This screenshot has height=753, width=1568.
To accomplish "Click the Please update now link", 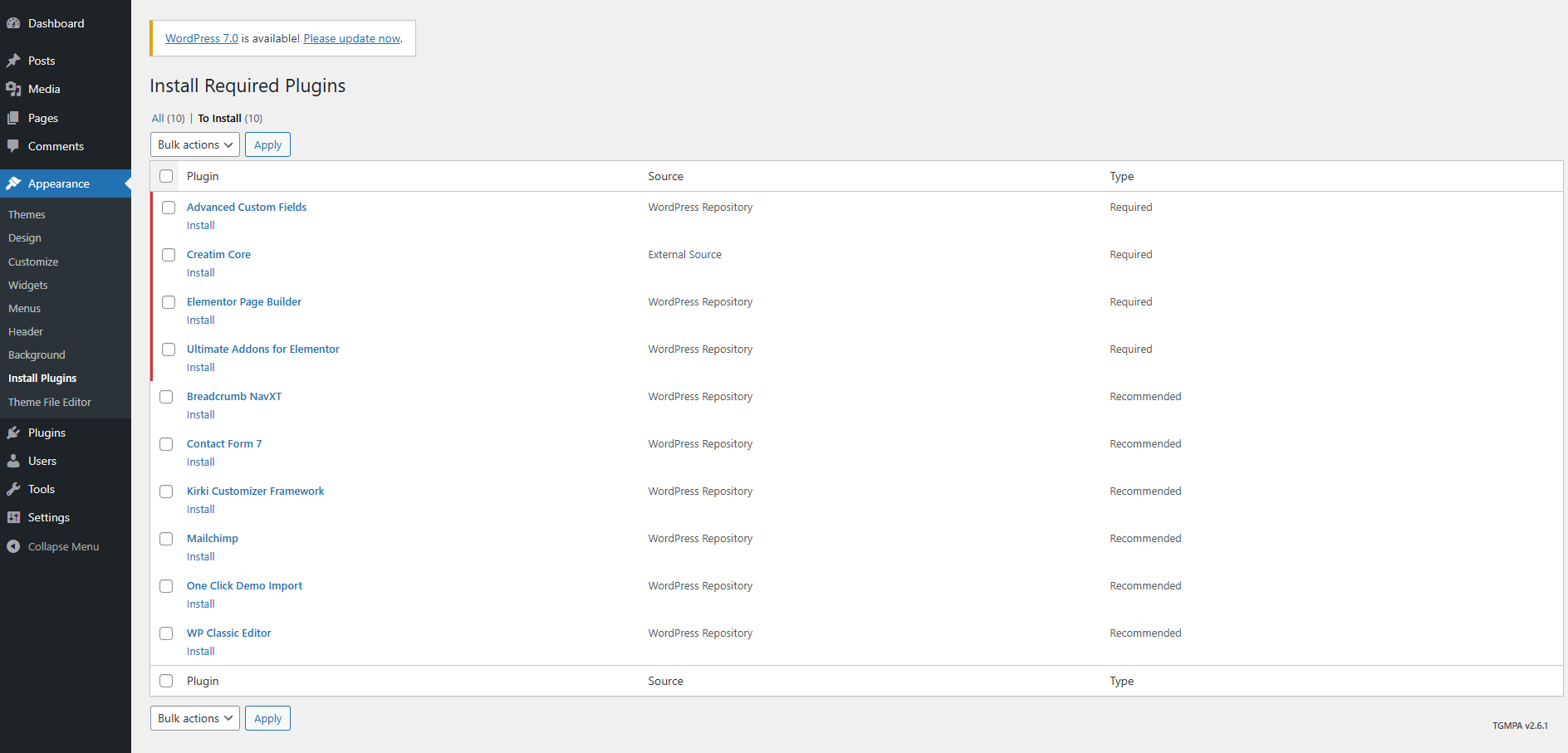I will [352, 38].
